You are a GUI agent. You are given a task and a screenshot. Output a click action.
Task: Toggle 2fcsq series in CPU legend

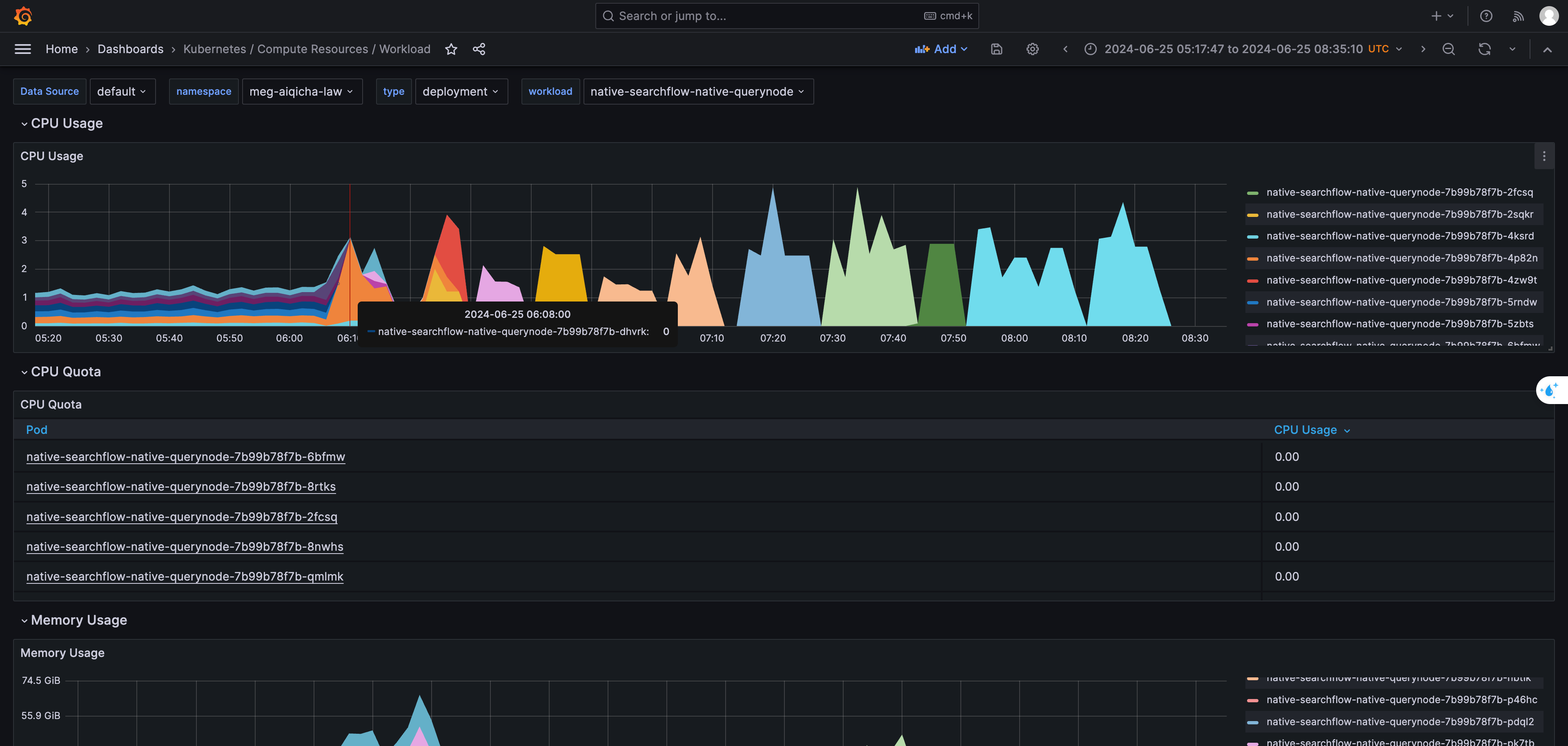point(1399,192)
